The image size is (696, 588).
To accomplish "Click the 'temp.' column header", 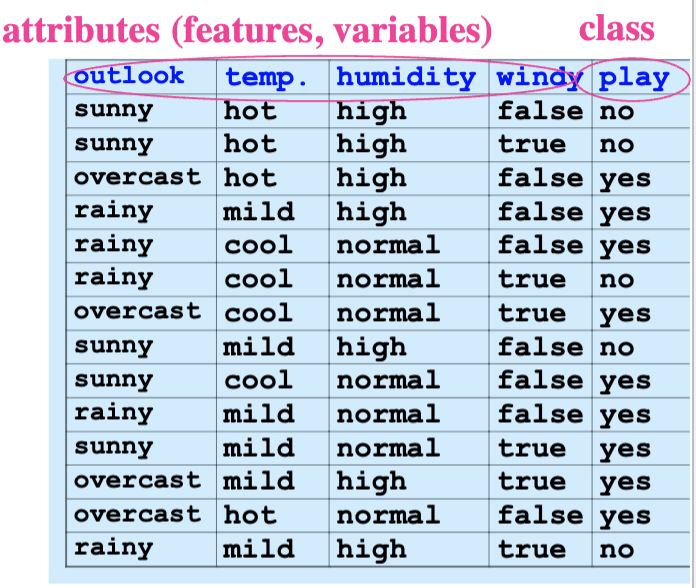I will 266,78.
